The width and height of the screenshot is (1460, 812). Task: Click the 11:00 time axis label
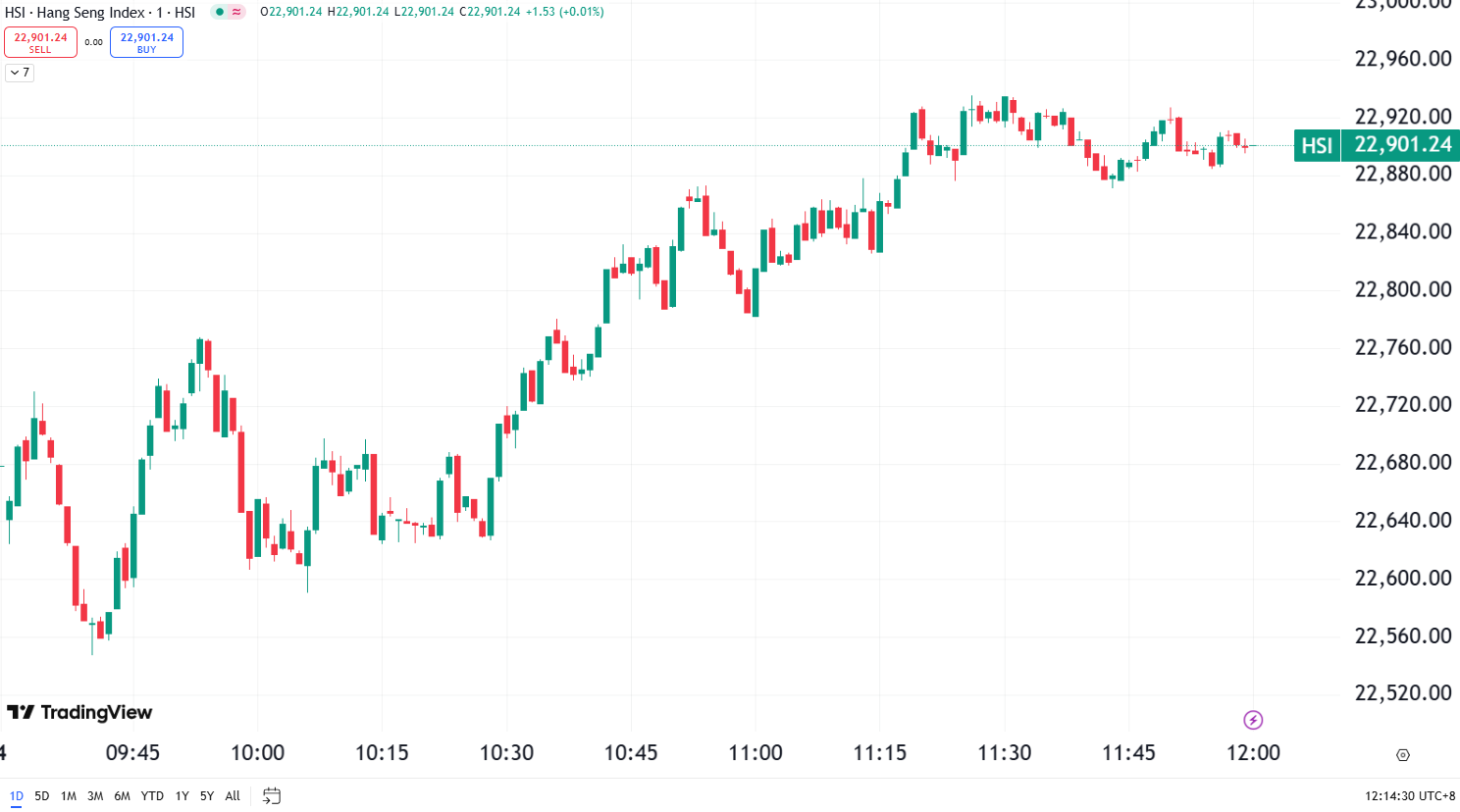tap(756, 753)
